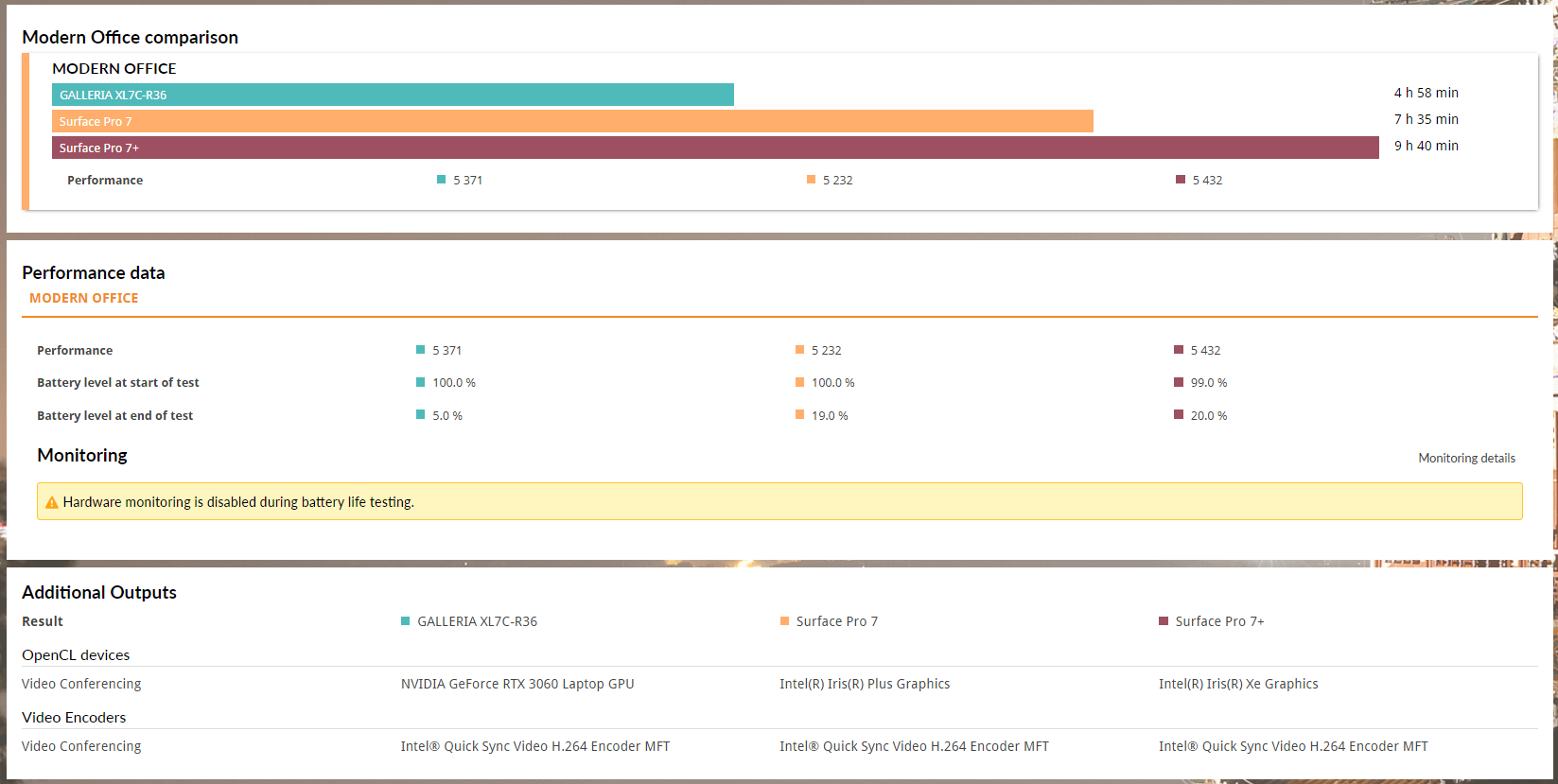
Task: Click the Surface Pro 7 orange bar
Action: 572,121
